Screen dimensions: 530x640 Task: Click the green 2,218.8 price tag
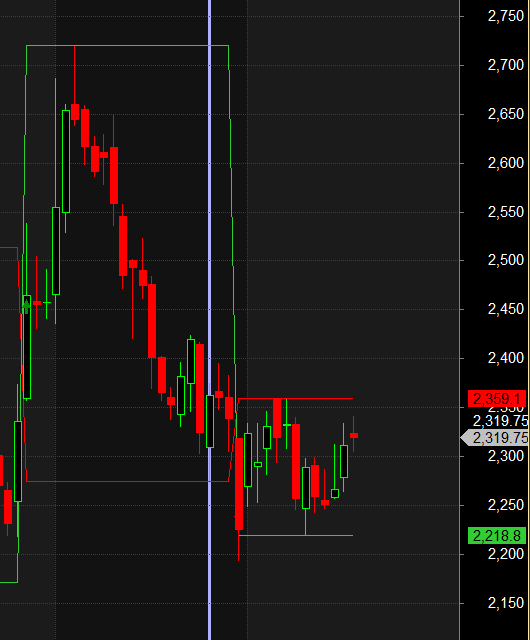(497, 536)
